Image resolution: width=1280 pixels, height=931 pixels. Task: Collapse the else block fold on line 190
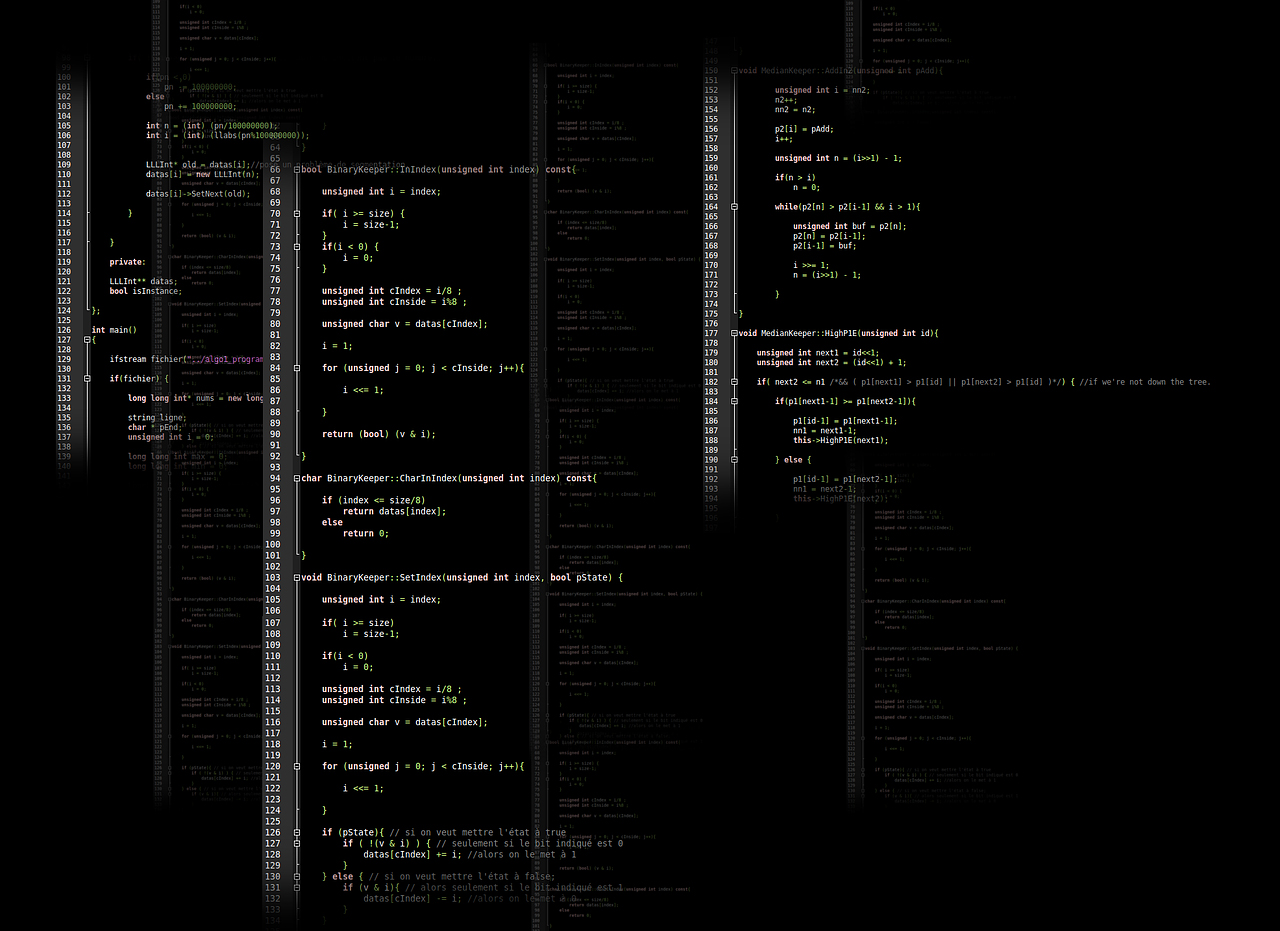click(x=734, y=459)
